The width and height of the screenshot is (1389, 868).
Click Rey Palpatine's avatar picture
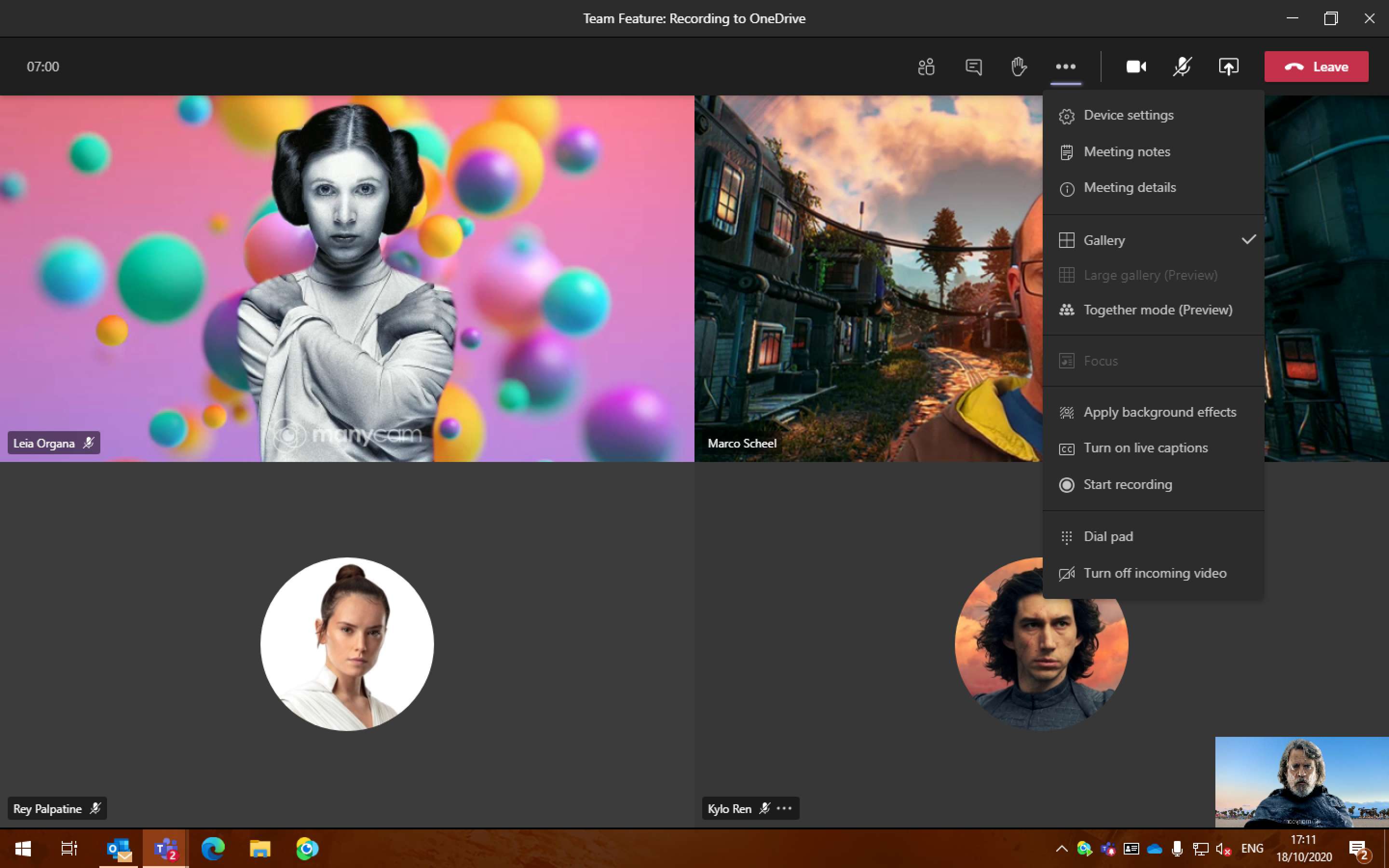tap(347, 644)
